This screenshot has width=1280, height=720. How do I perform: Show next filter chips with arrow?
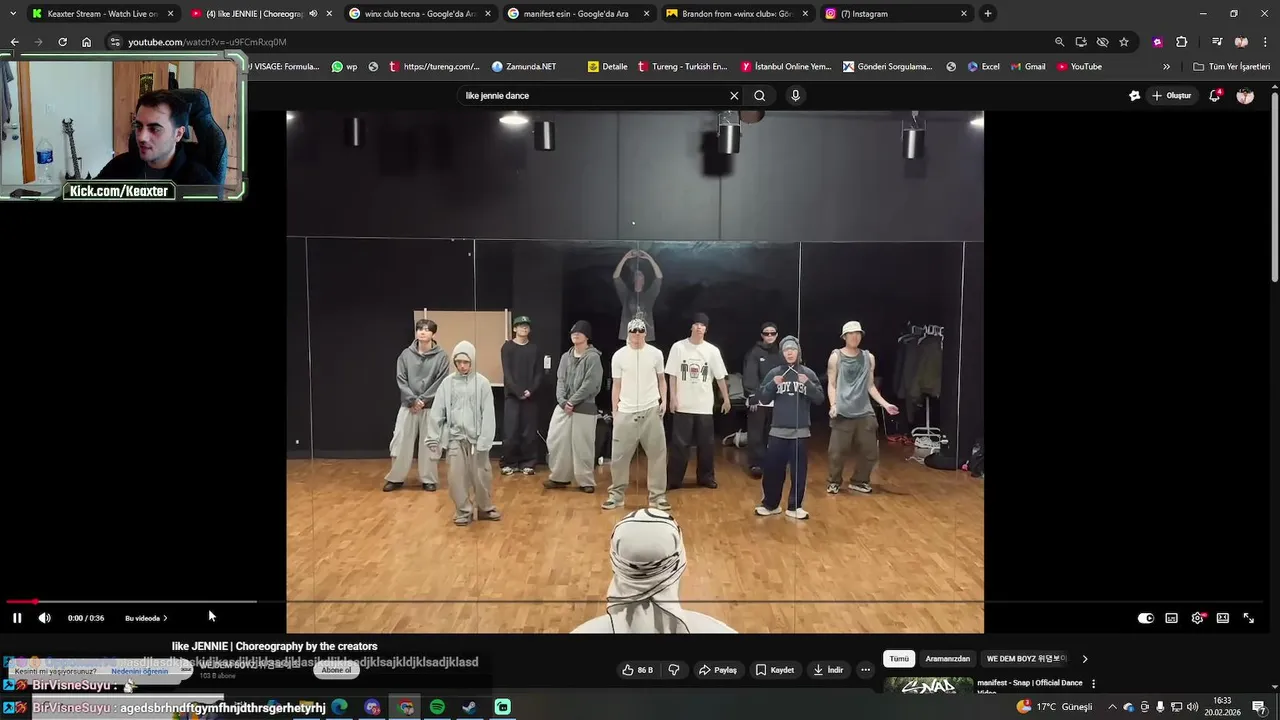[x=1085, y=659]
